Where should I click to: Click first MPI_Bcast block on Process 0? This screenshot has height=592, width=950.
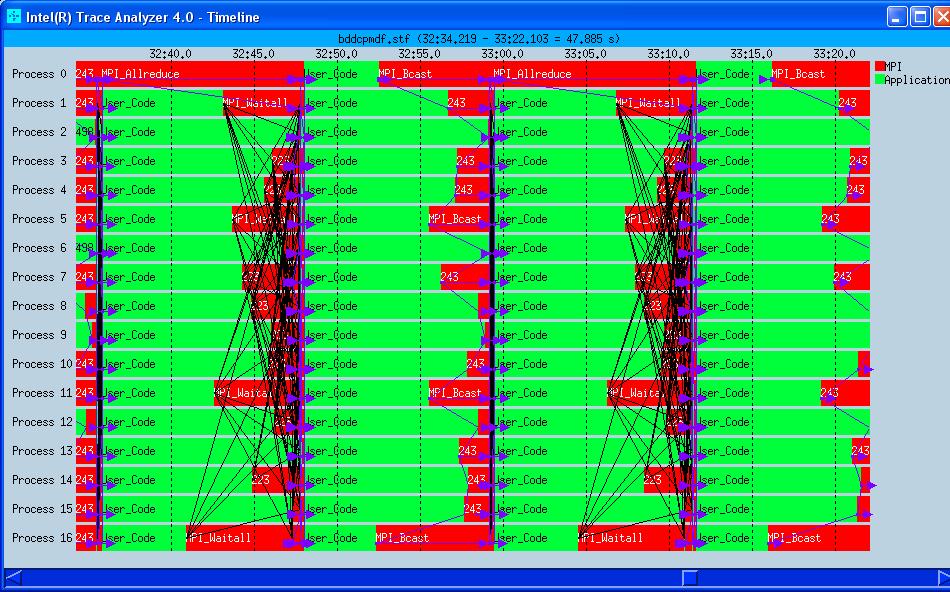click(x=434, y=74)
